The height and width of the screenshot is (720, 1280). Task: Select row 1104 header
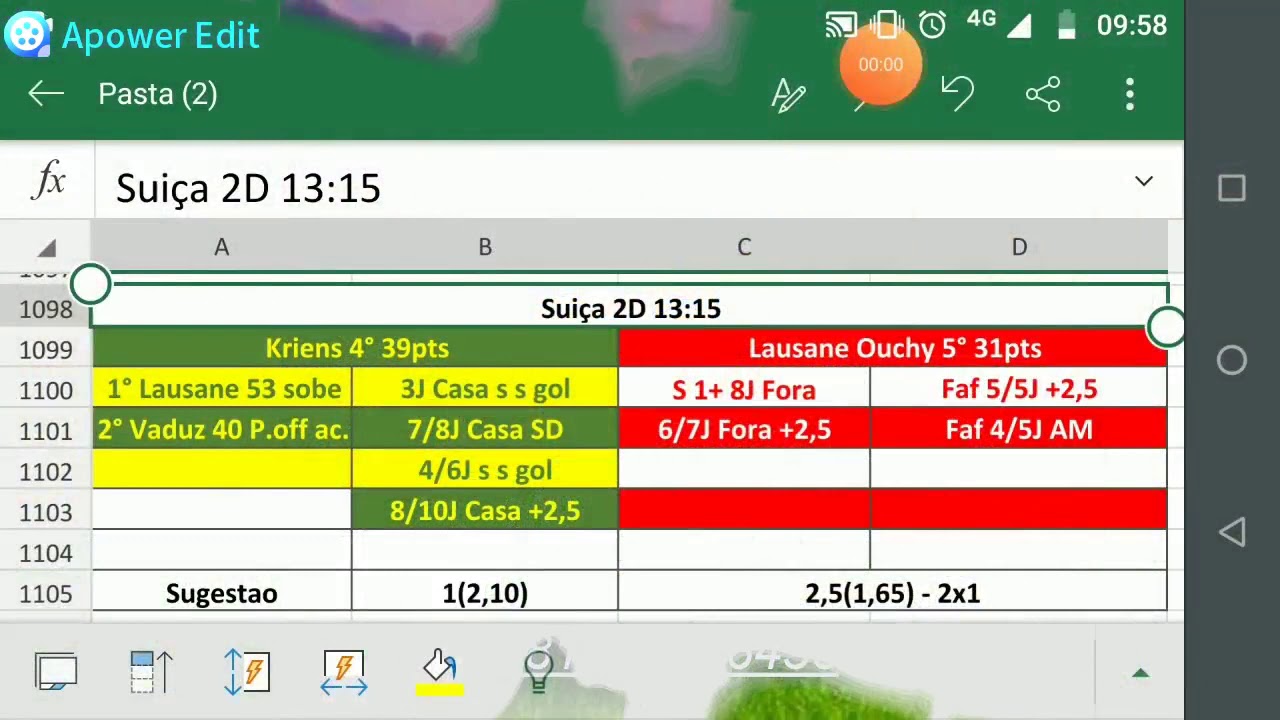pyautogui.click(x=46, y=553)
